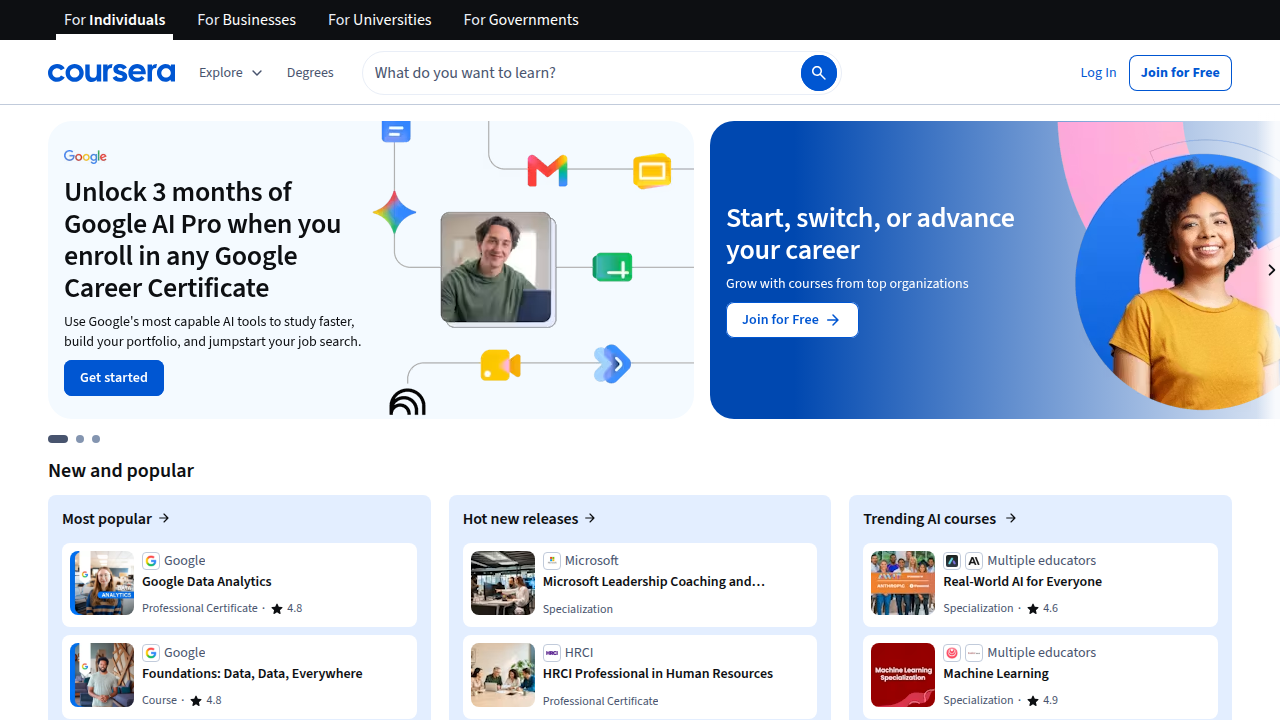Click the Machine Learning course title
The height and width of the screenshot is (720, 1280).
click(996, 674)
